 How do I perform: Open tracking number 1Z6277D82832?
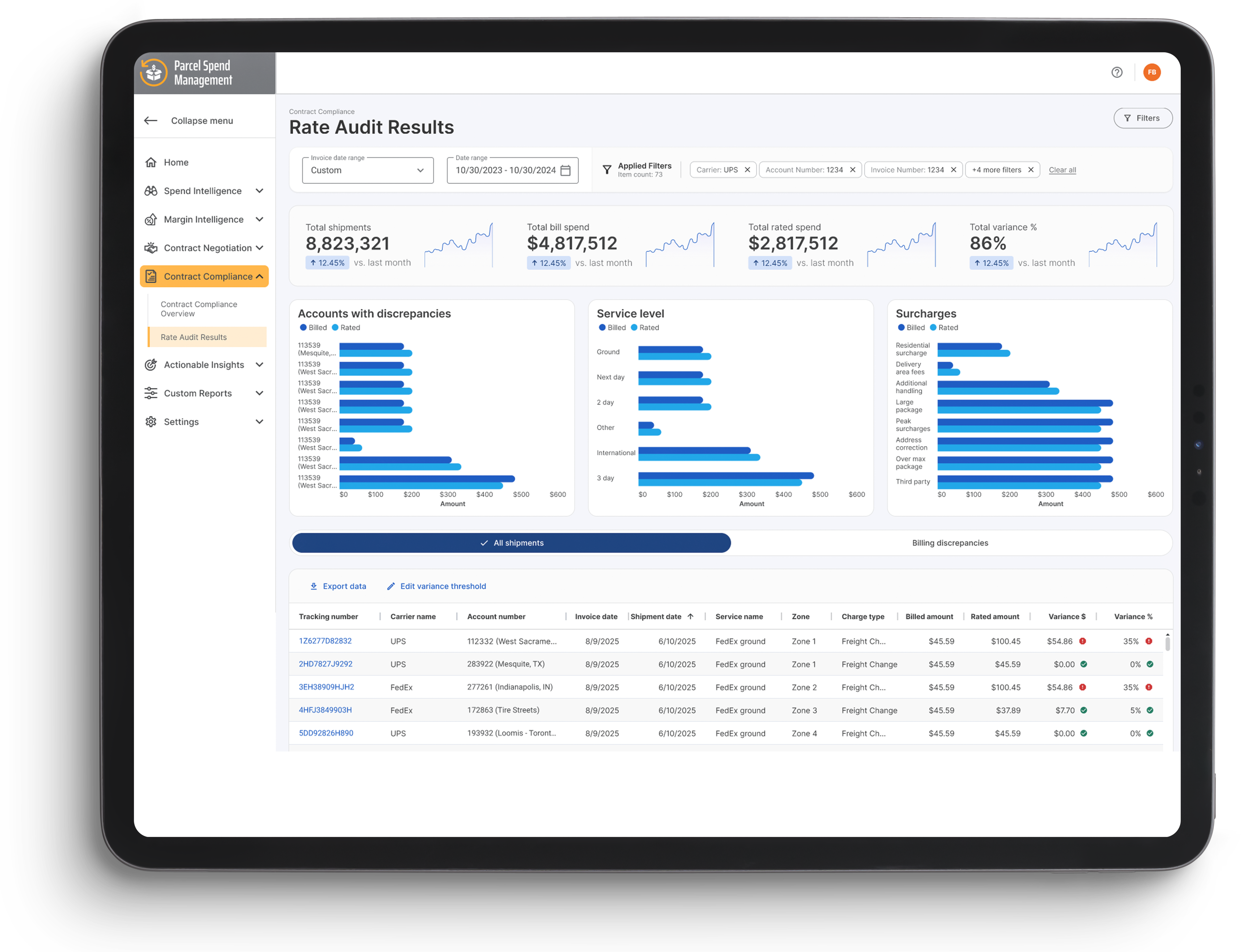[x=325, y=641]
